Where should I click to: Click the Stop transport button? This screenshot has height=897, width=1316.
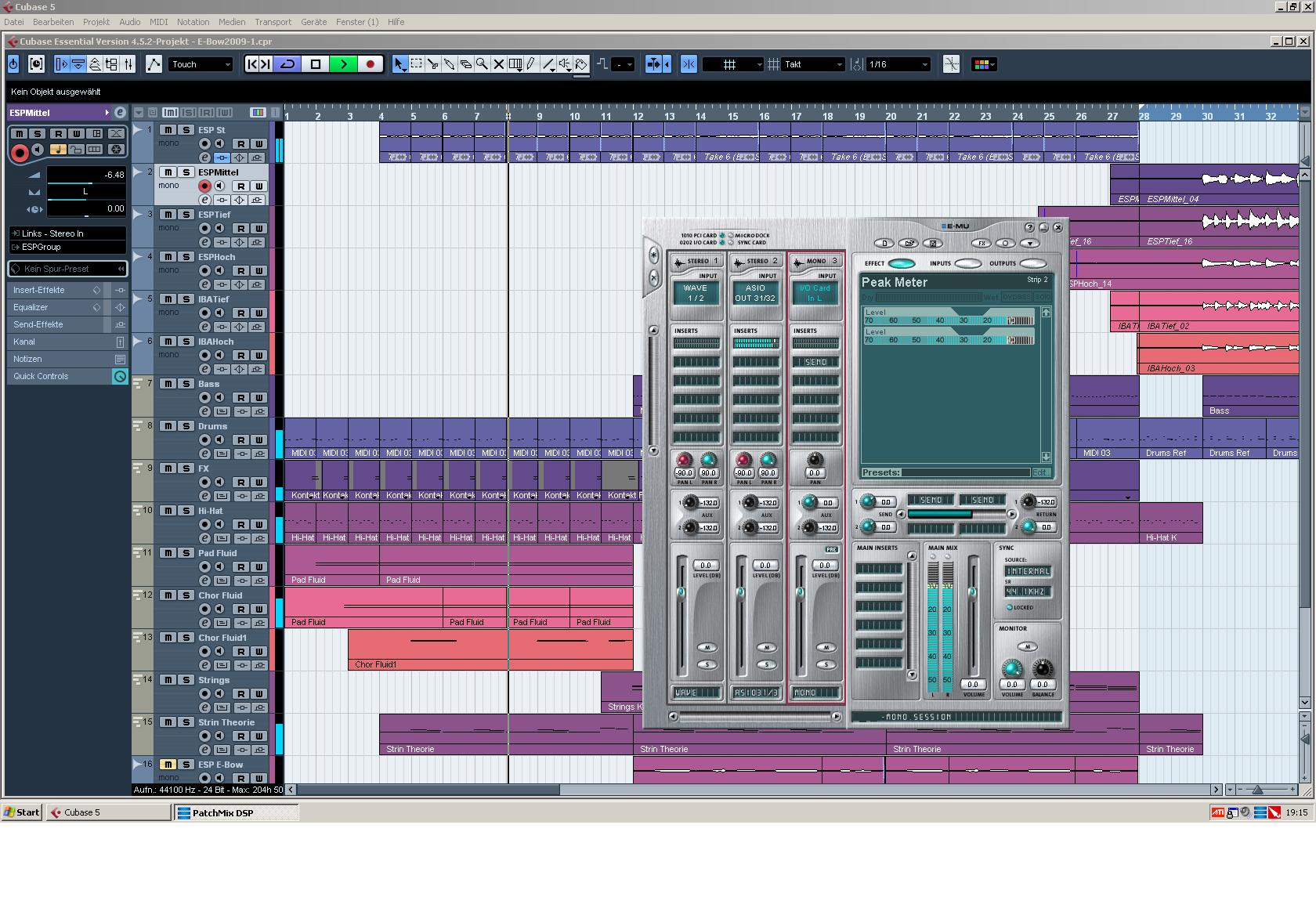[x=316, y=64]
